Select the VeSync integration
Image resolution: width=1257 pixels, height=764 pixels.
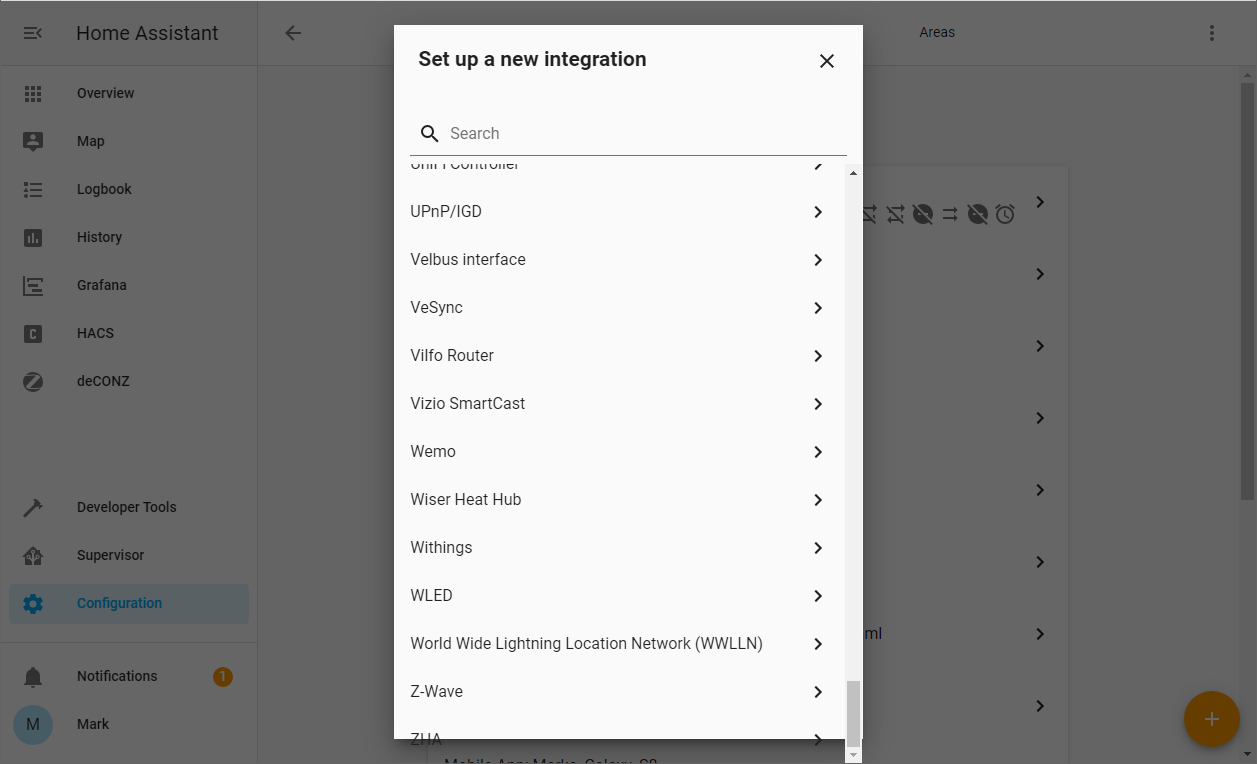click(x=618, y=308)
